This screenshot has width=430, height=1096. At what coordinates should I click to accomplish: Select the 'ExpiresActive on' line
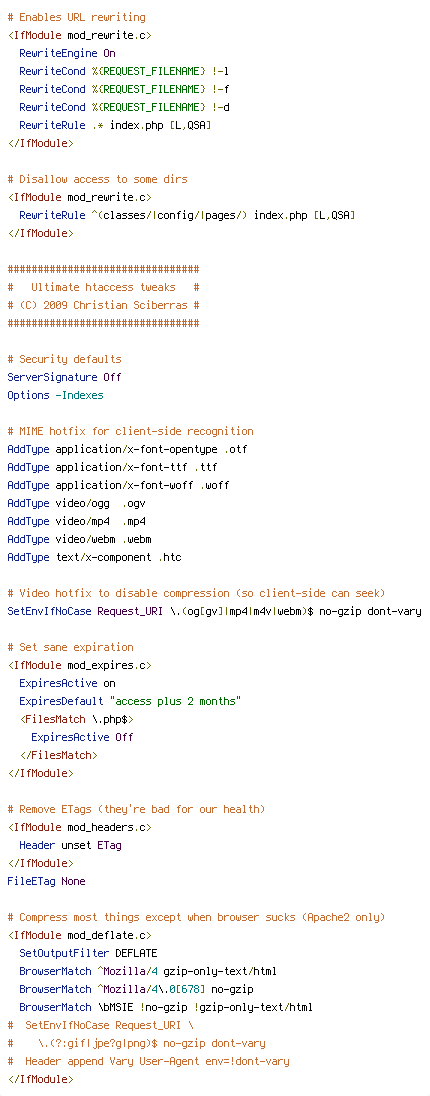coord(68,684)
